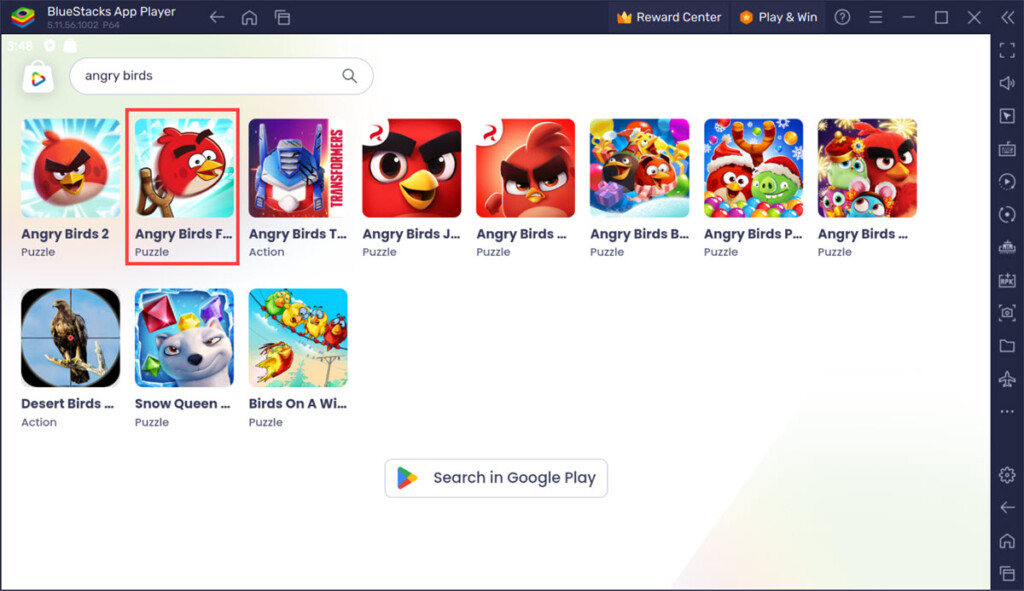1024x591 pixels.
Task: Click the BlueStacks logo in the title bar
Action: coord(23,17)
